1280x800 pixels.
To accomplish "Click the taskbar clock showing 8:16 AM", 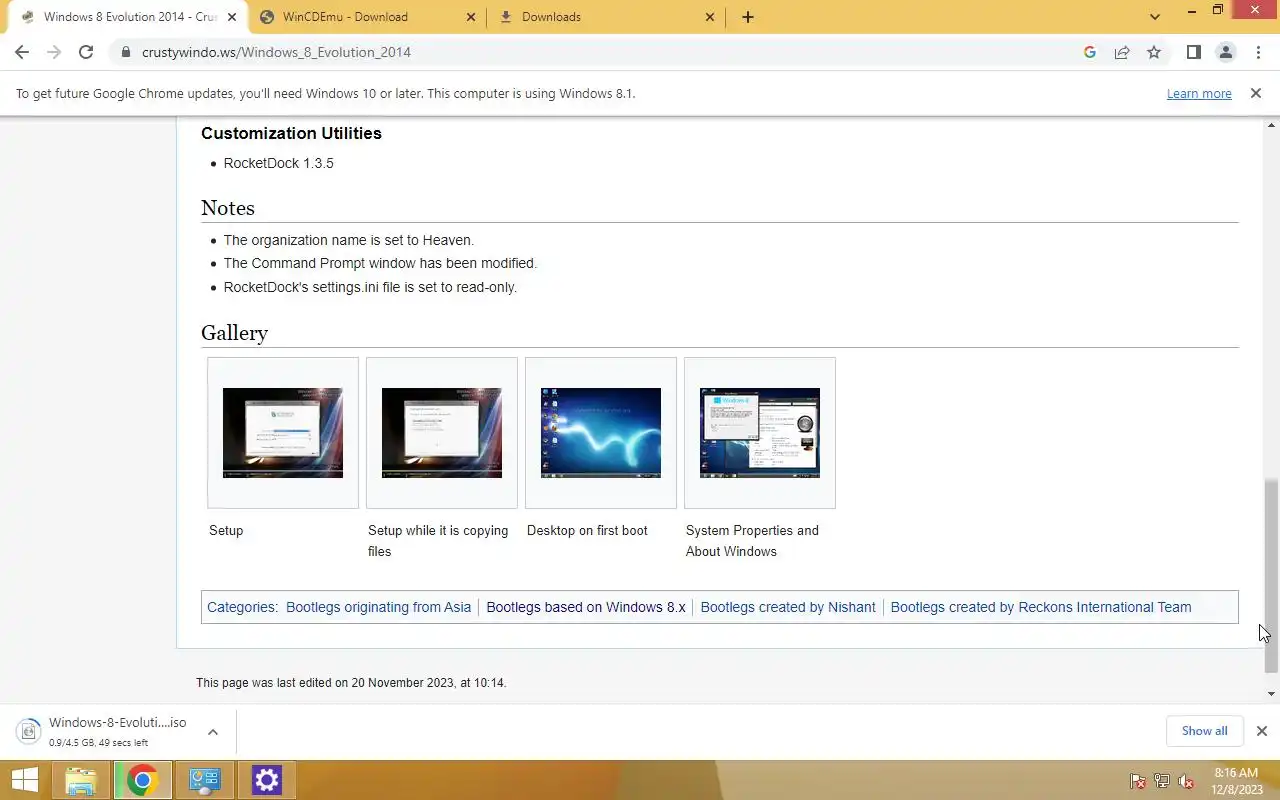I will click(1235, 780).
